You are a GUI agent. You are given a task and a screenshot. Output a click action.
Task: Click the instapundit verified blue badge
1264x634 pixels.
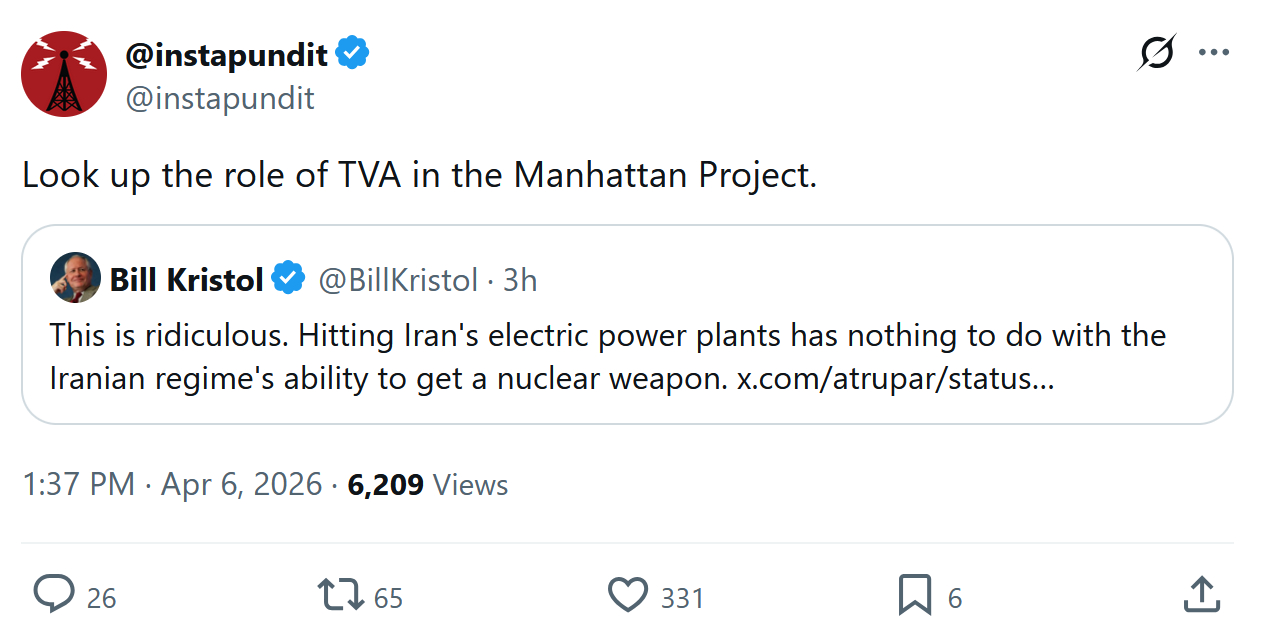[352, 54]
